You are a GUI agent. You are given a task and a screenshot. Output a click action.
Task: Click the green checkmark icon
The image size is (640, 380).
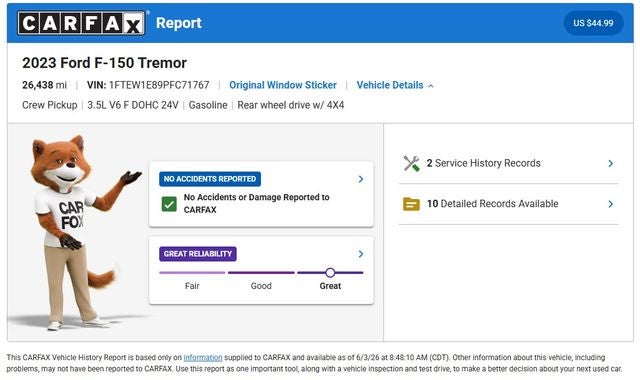169,204
